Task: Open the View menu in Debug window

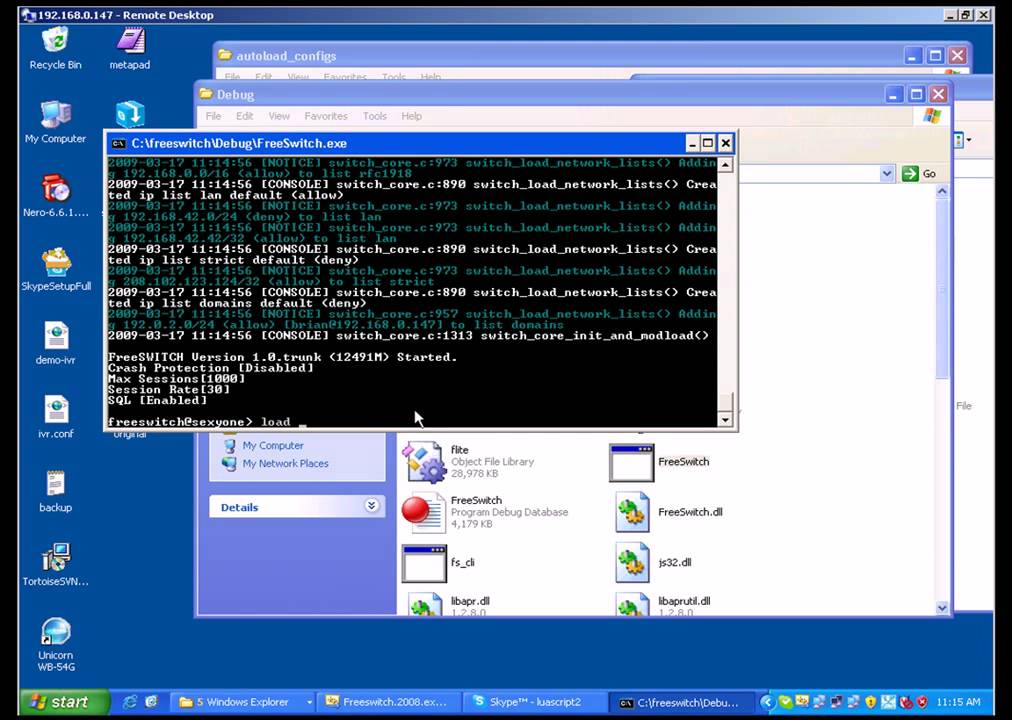Action: pyautogui.click(x=279, y=116)
